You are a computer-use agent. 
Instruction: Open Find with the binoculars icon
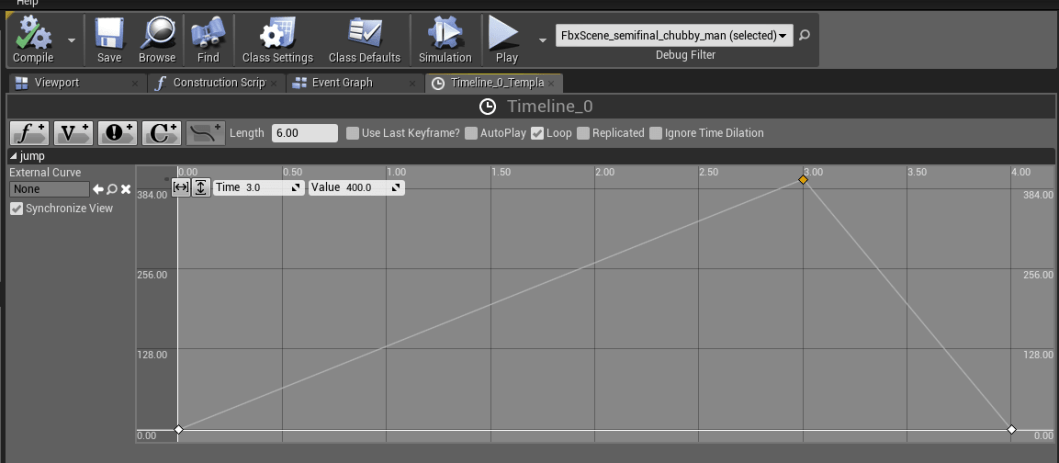click(x=208, y=40)
